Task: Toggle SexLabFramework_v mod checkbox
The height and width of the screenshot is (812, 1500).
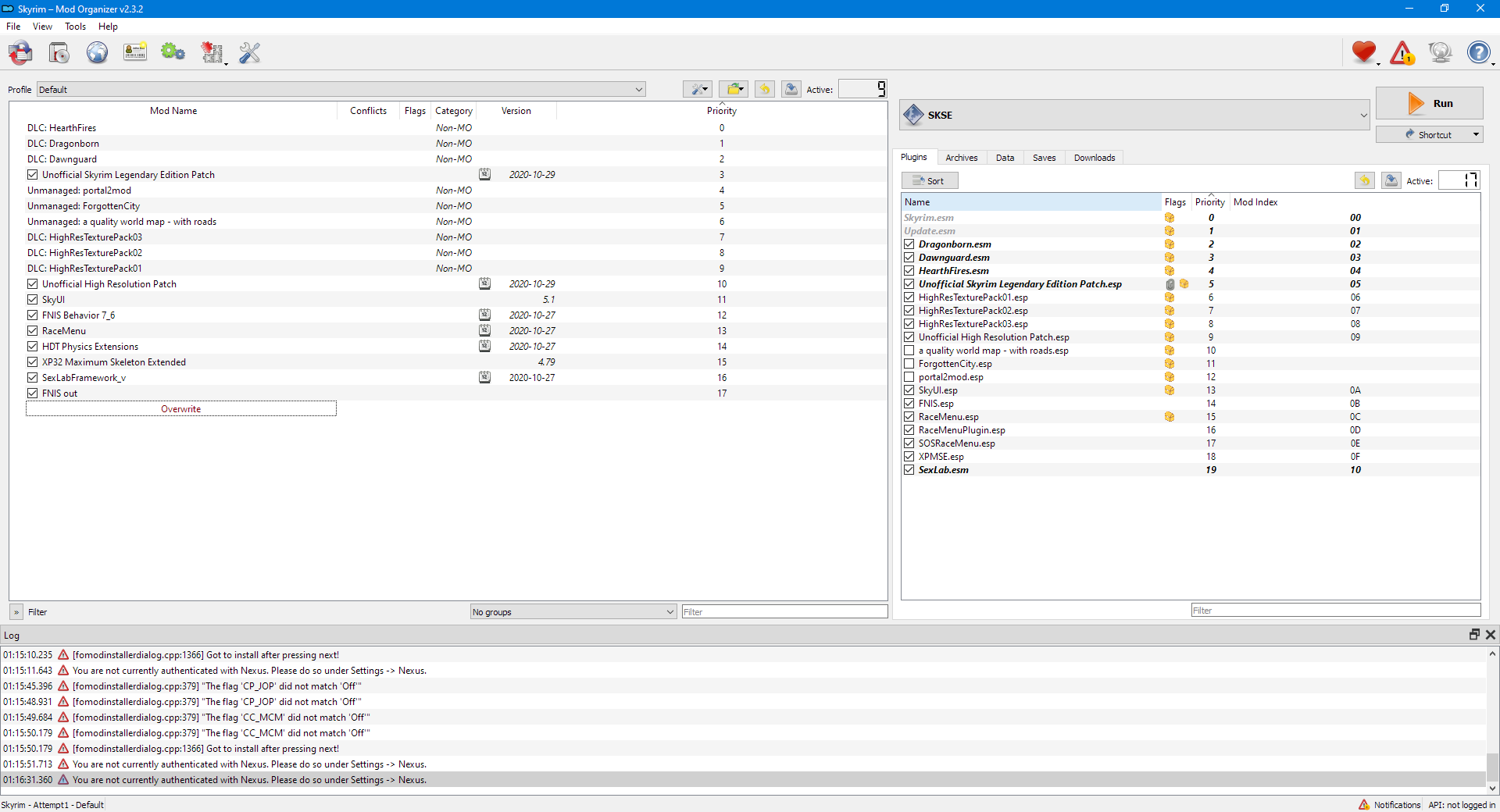Action: click(x=32, y=378)
